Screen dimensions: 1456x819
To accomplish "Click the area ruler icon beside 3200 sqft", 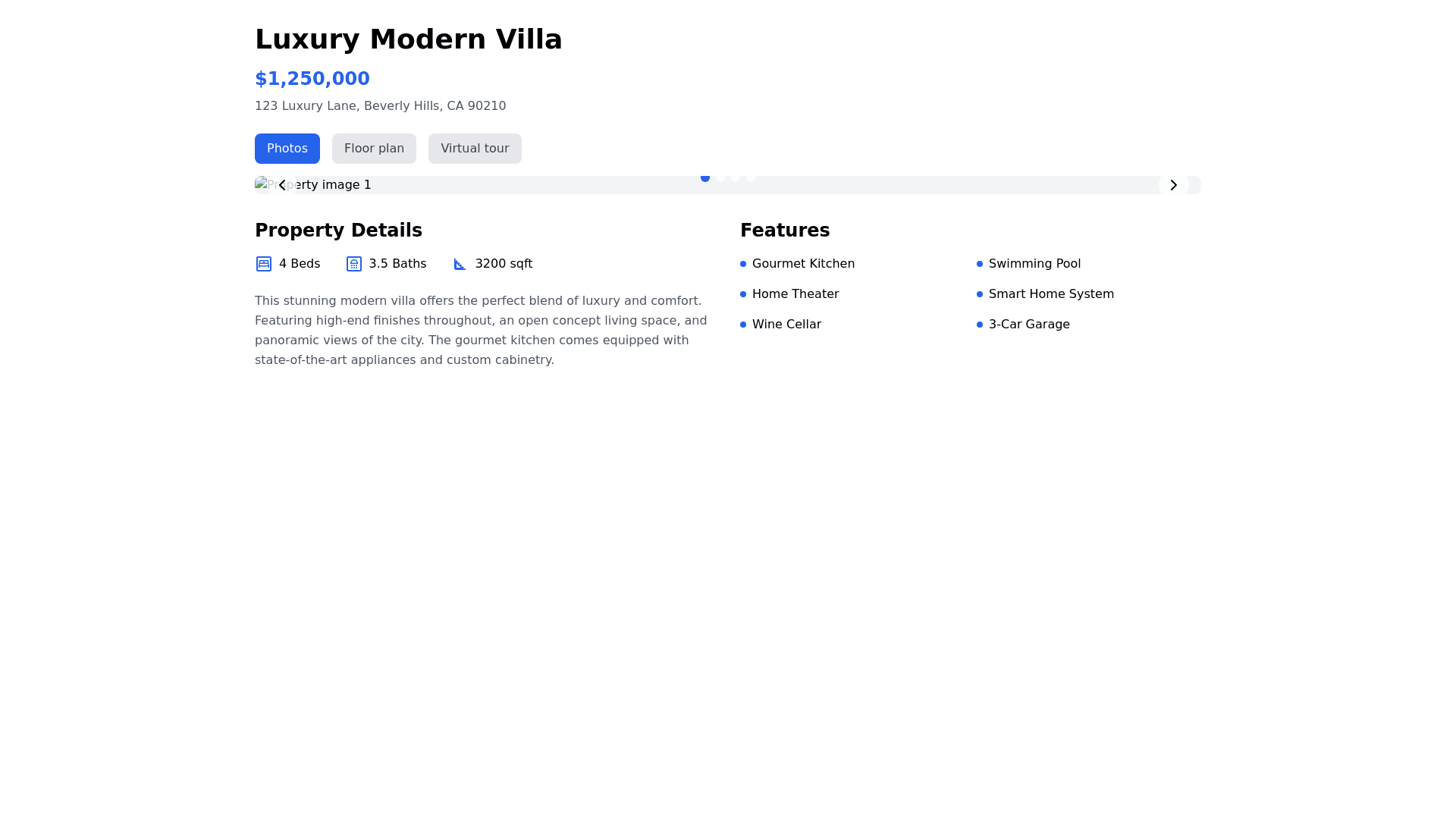I will tap(460, 264).
